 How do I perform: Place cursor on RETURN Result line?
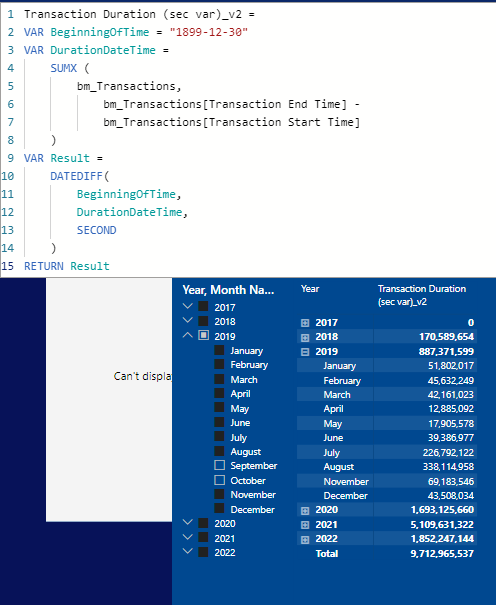pos(67,266)
